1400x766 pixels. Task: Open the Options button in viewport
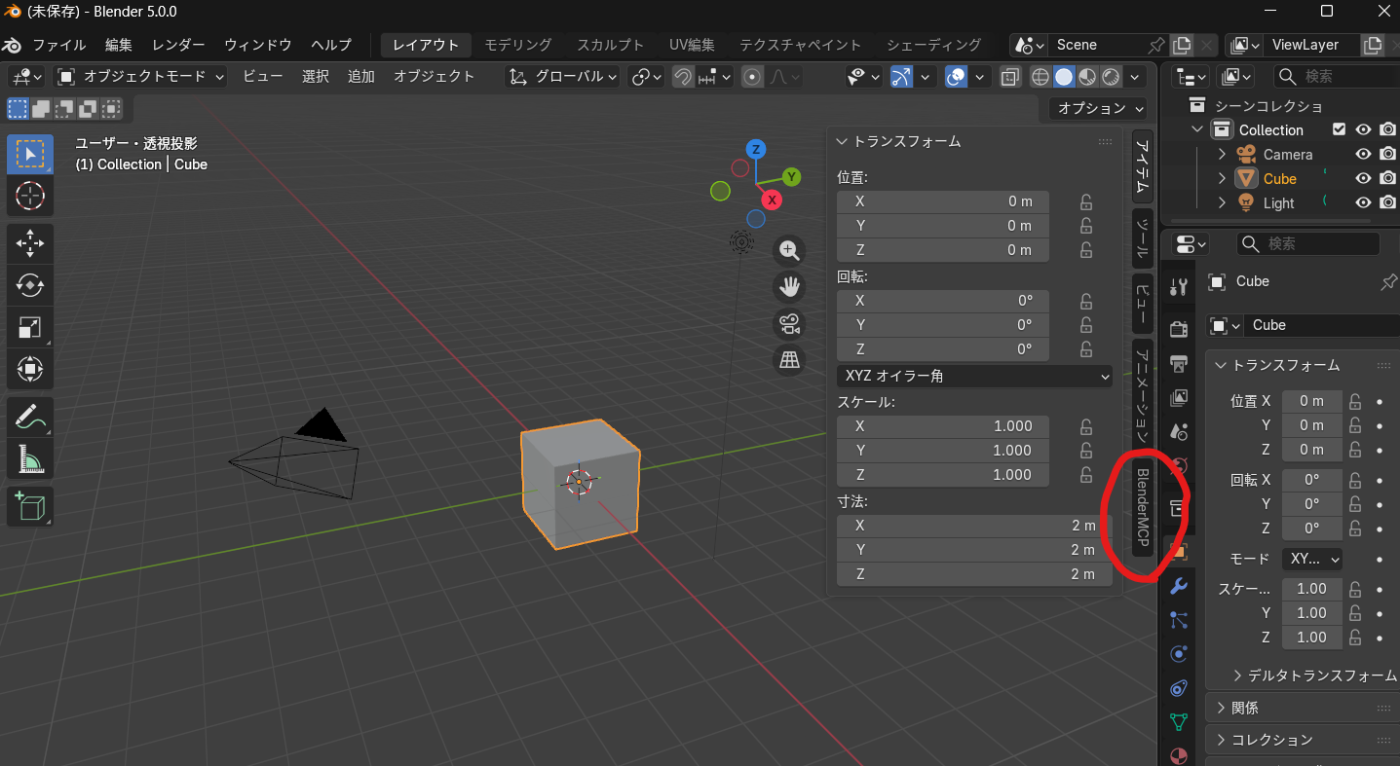(x=1099, y=108)
